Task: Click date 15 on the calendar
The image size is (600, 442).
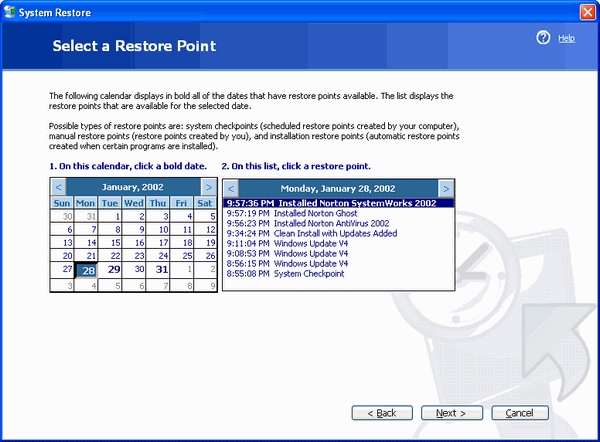Action: click(110, 243)
